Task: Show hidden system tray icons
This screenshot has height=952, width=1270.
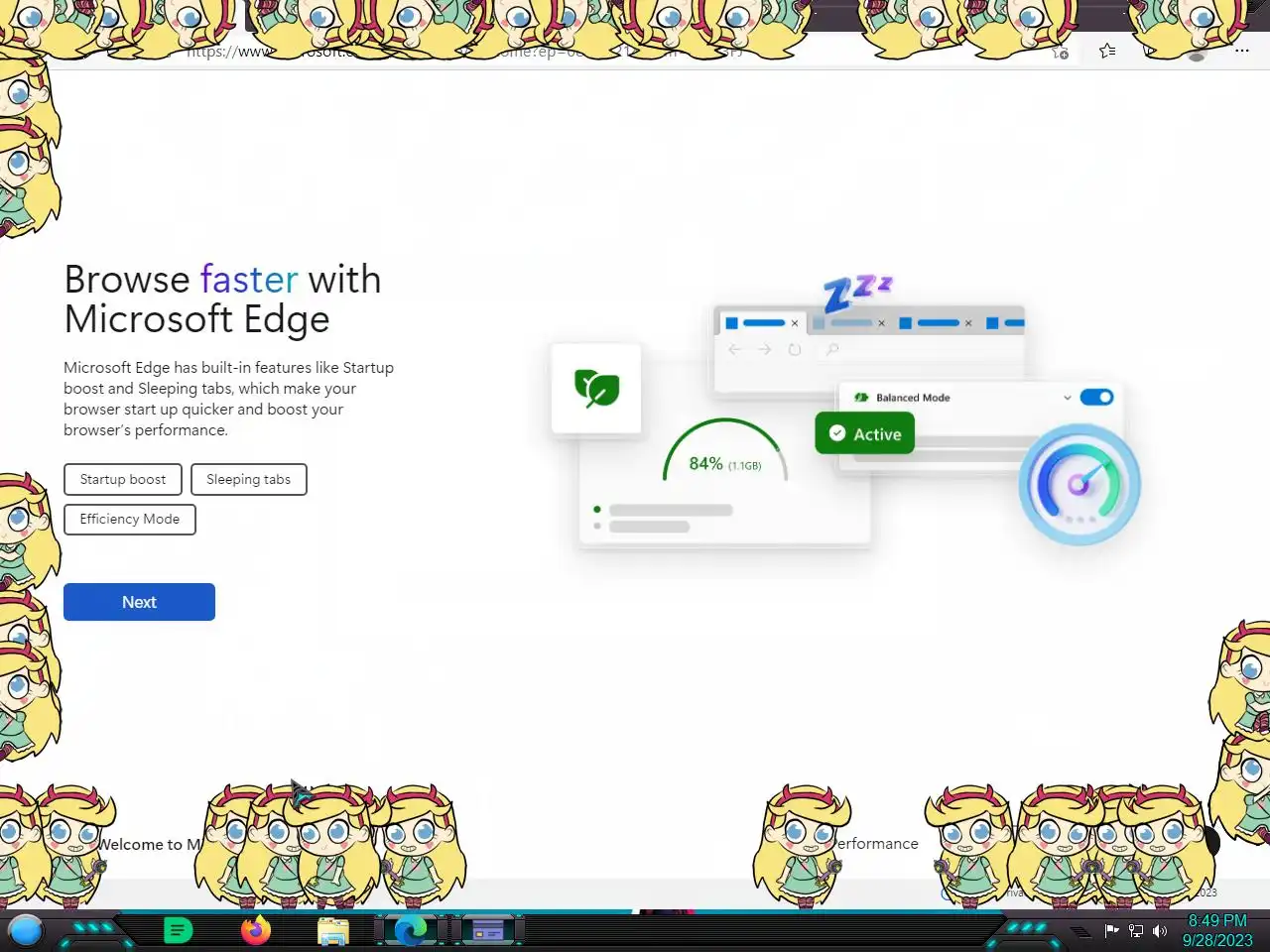Action: [x=1079, y=931]
